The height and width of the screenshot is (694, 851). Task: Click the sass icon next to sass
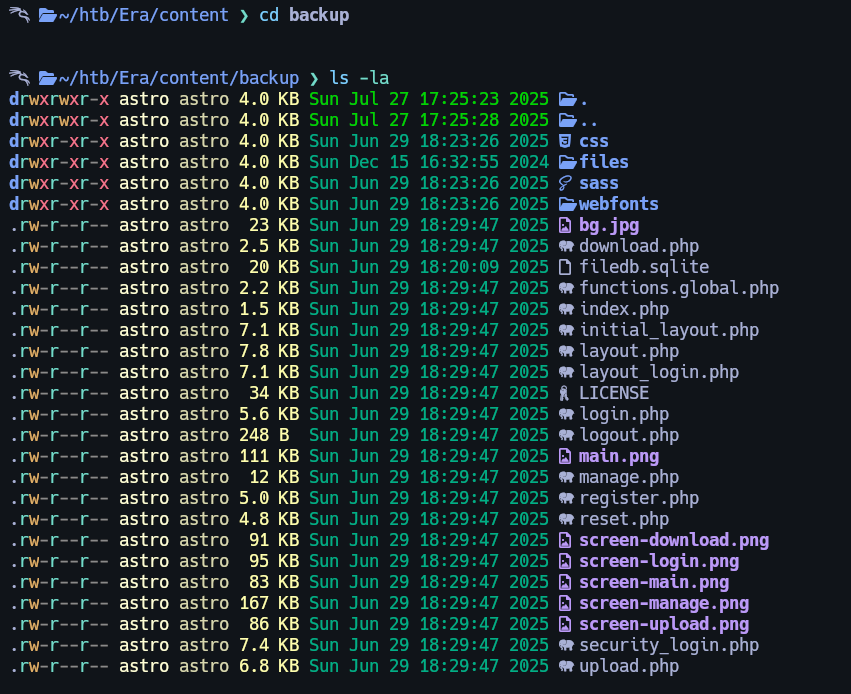pyautogui.click(x=565, y=183)
